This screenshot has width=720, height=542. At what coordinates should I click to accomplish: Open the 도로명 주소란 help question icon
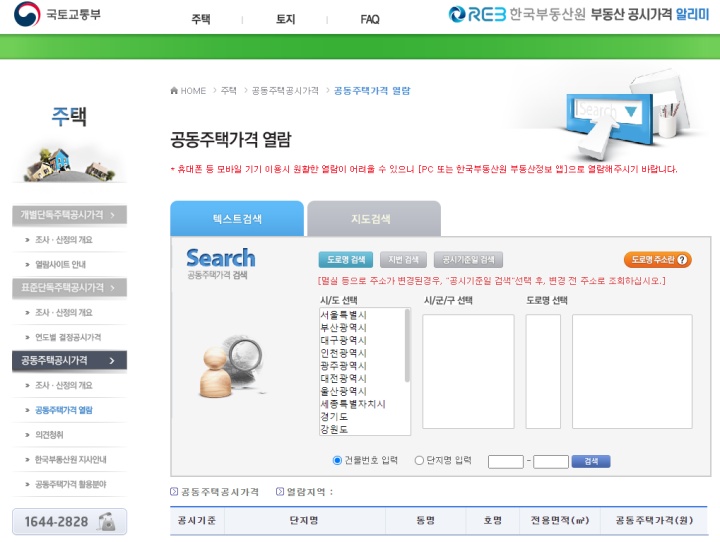point(682,260)
